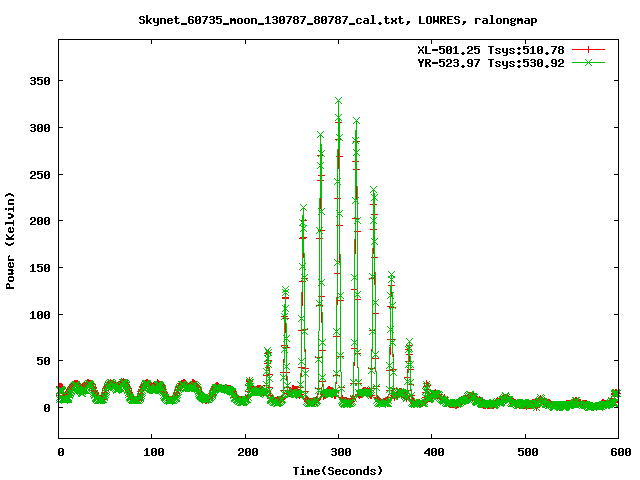Click x-axis tick label 100
This screenshot has width=640, height=480.
click(x=154, y=452)
